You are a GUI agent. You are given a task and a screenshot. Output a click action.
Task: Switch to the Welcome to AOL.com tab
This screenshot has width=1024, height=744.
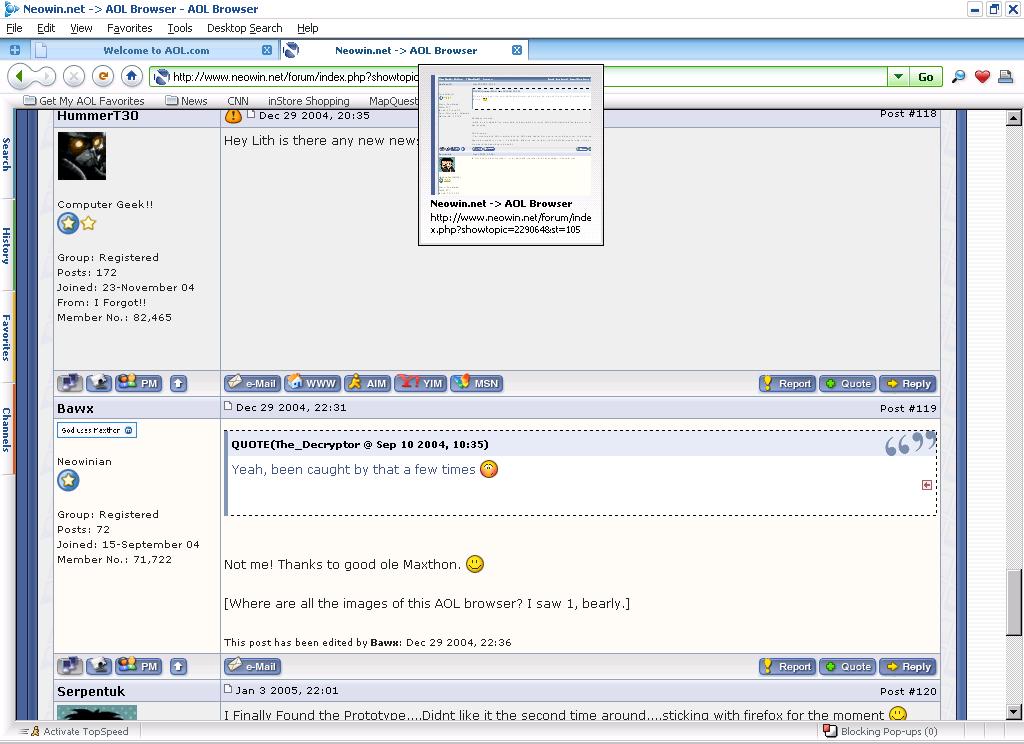tap(155, 50)
